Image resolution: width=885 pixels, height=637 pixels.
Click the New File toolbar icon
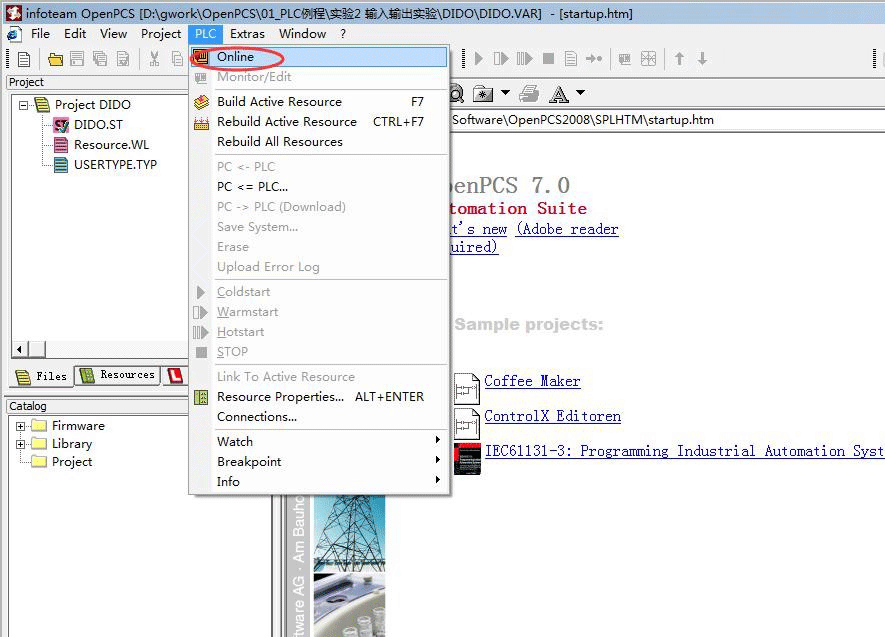click(25, 60)
